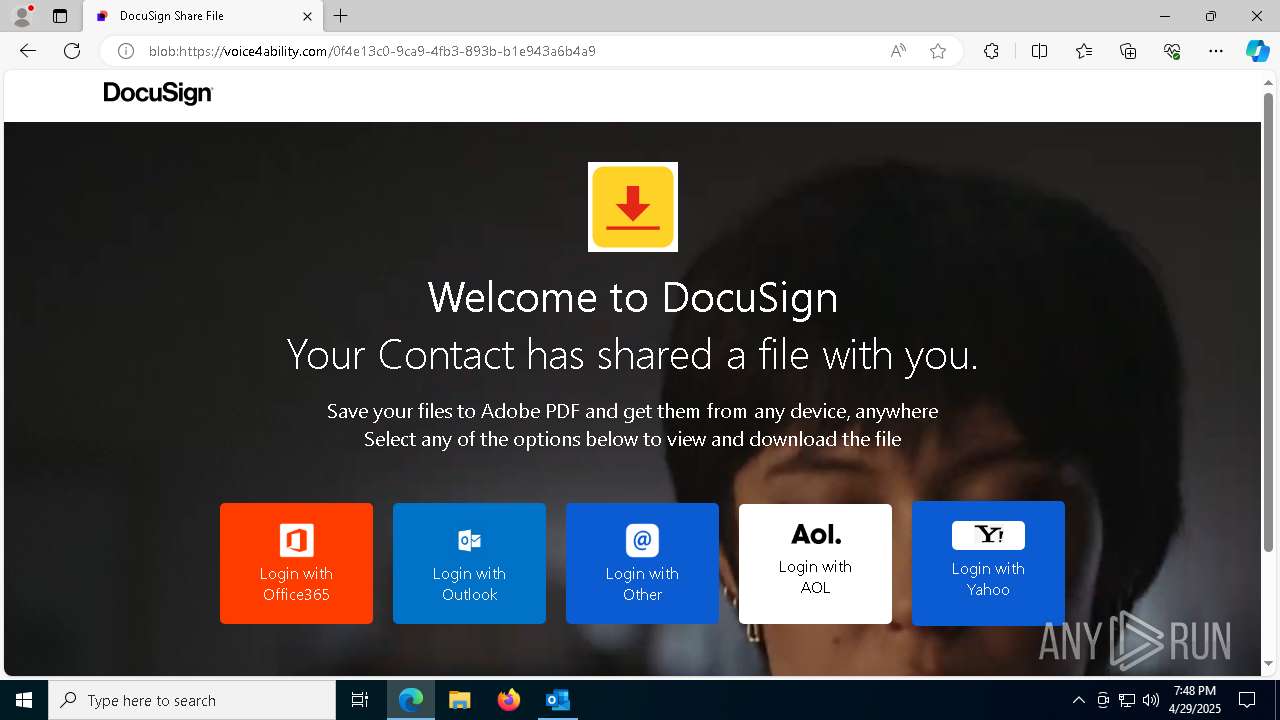
Task: Refresh the current page
Action: click(72, 51)
